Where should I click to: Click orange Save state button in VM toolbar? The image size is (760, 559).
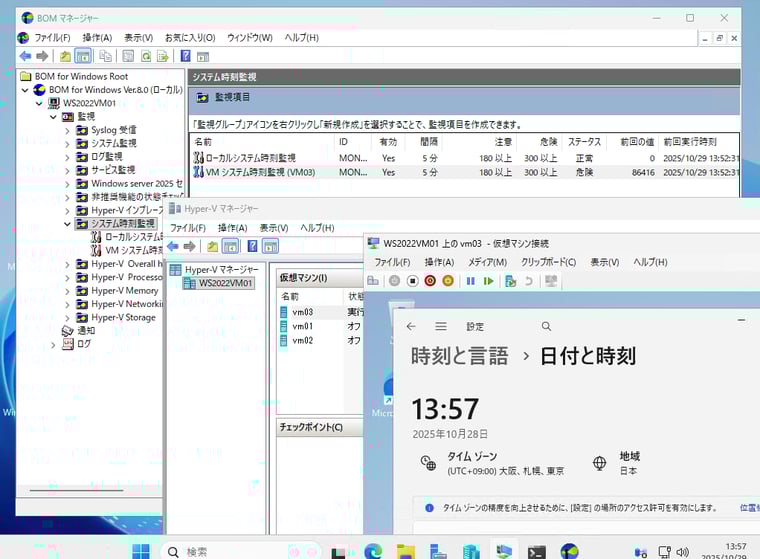pos(448,281)
